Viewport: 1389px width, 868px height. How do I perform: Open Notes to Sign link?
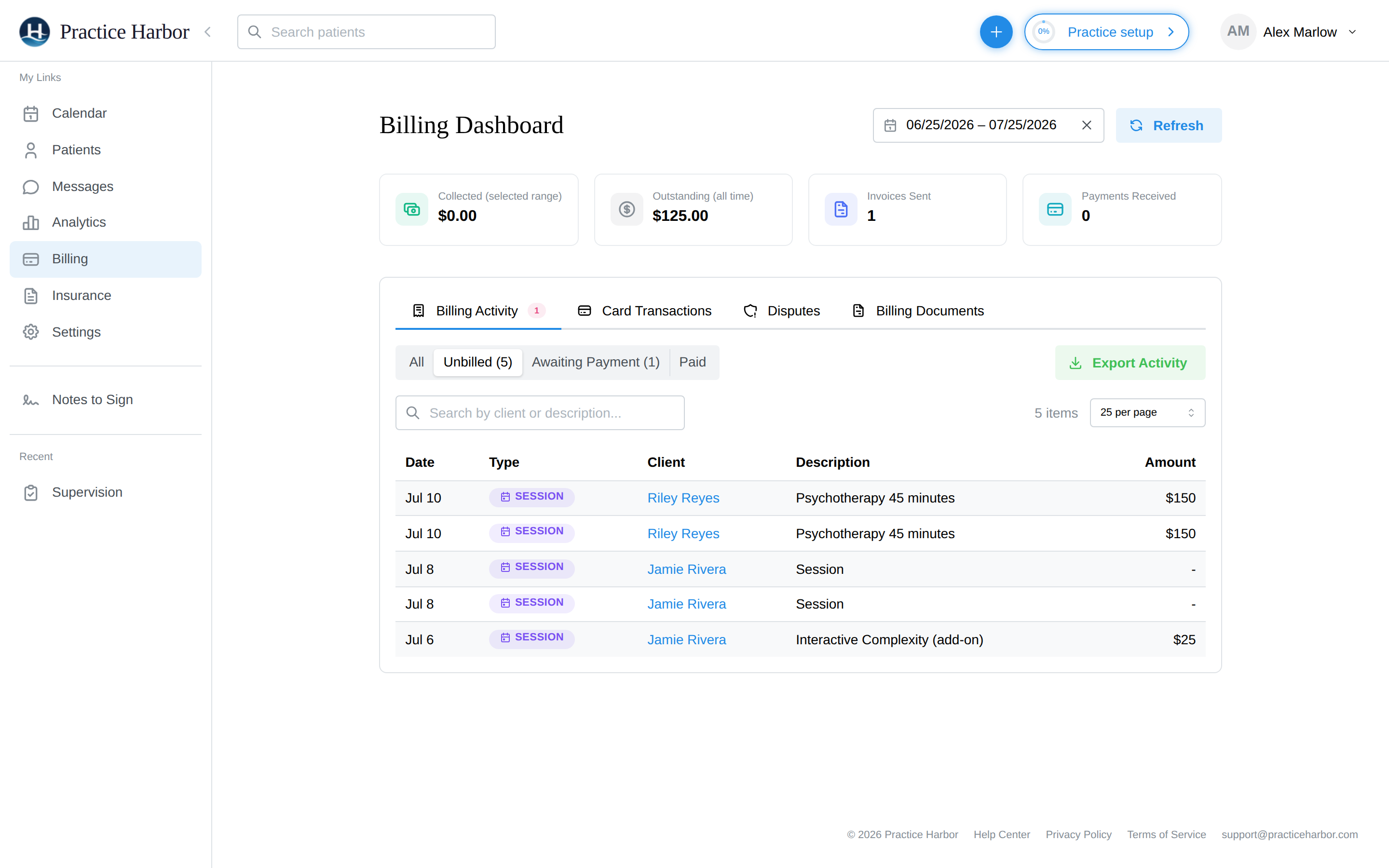(106, 400)
